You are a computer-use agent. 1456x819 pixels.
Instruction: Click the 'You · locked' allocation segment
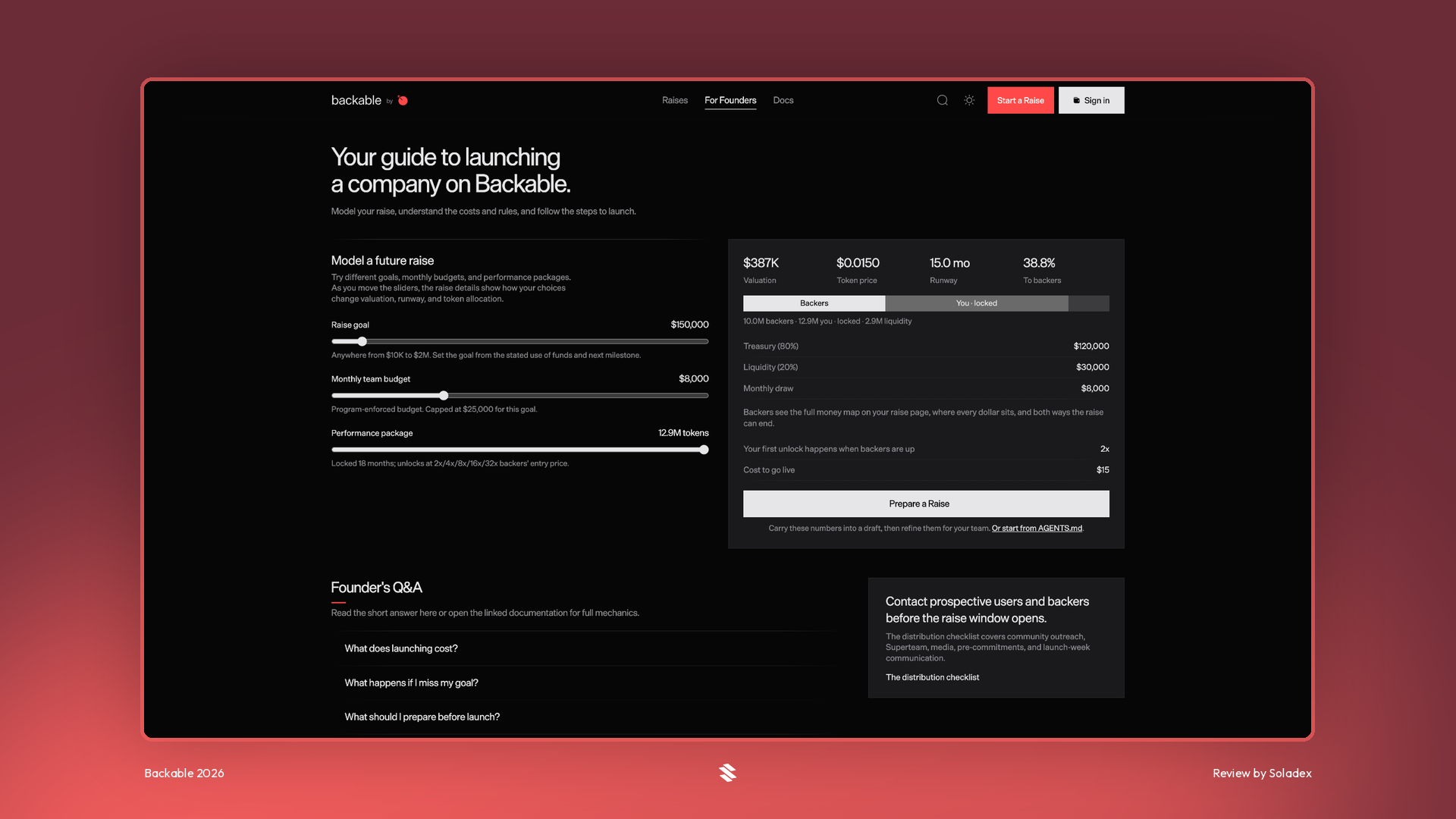pos(977,303)
